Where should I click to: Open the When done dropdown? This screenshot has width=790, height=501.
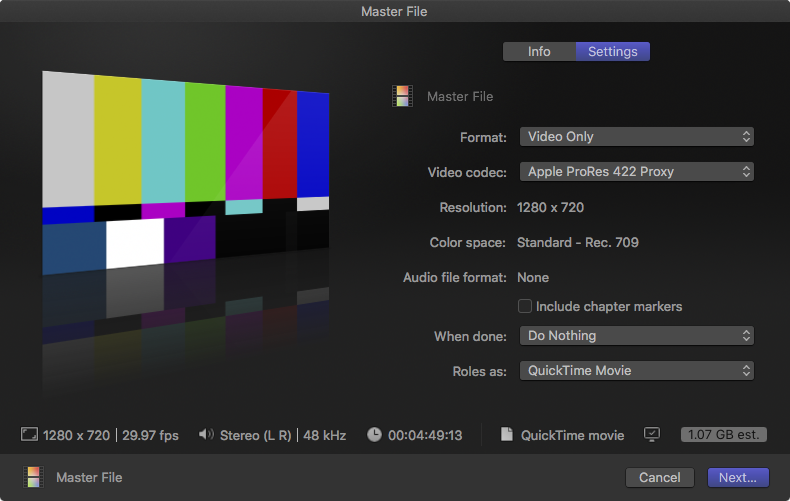pyautogui.click(x=637, y=336)
